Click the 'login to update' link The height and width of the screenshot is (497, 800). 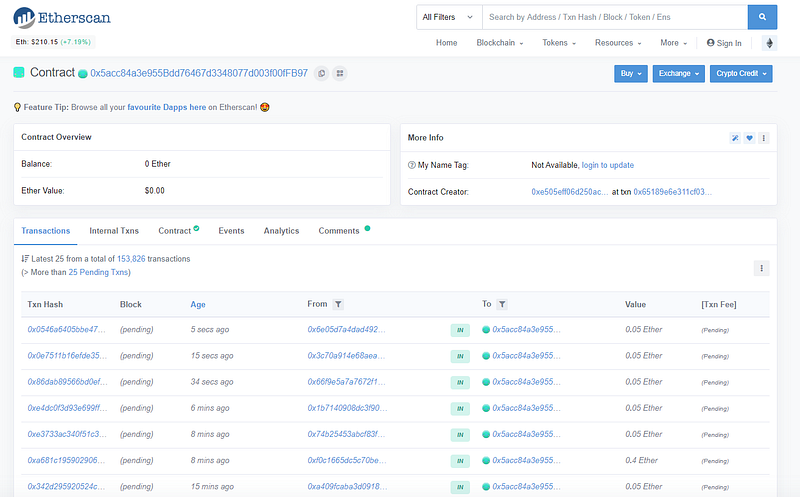pyautogui.click(x=607, y=165)
